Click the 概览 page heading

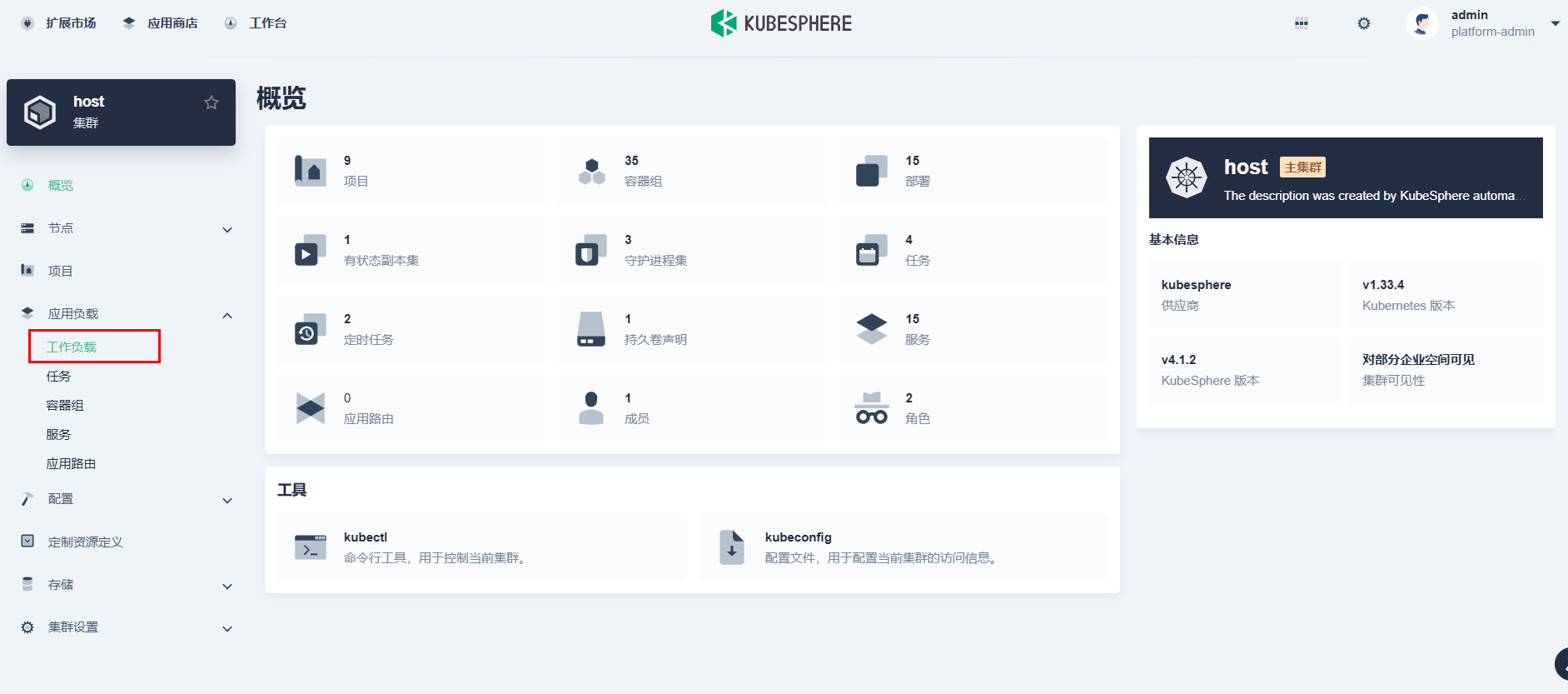pos(281,98)
